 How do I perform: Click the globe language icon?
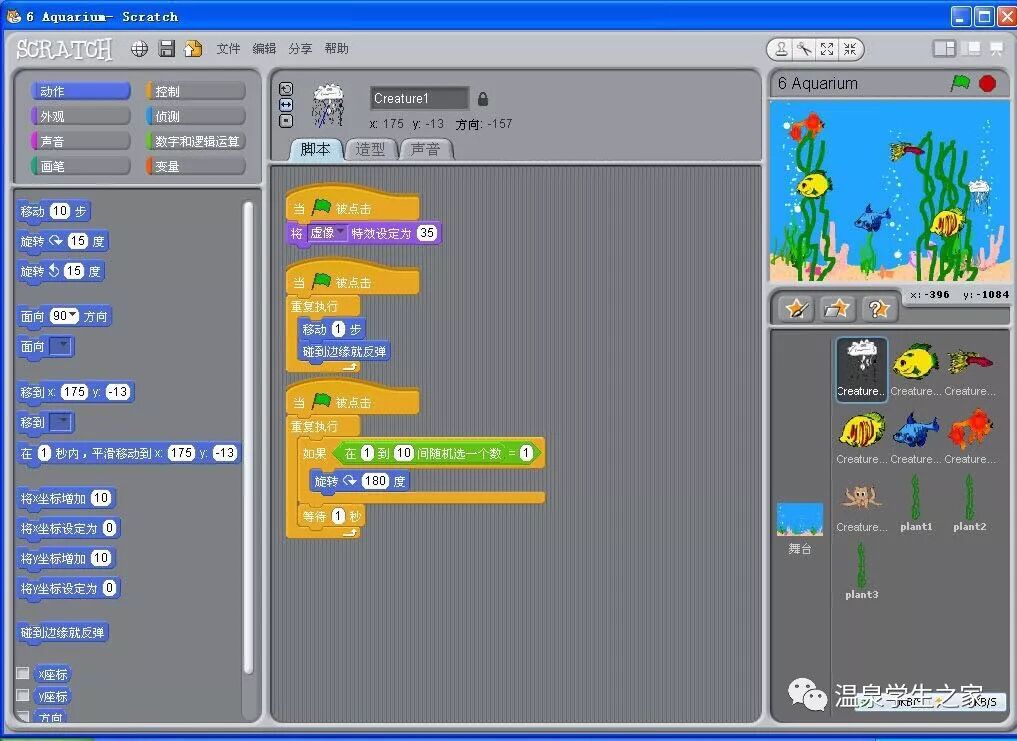click(139, 49)
